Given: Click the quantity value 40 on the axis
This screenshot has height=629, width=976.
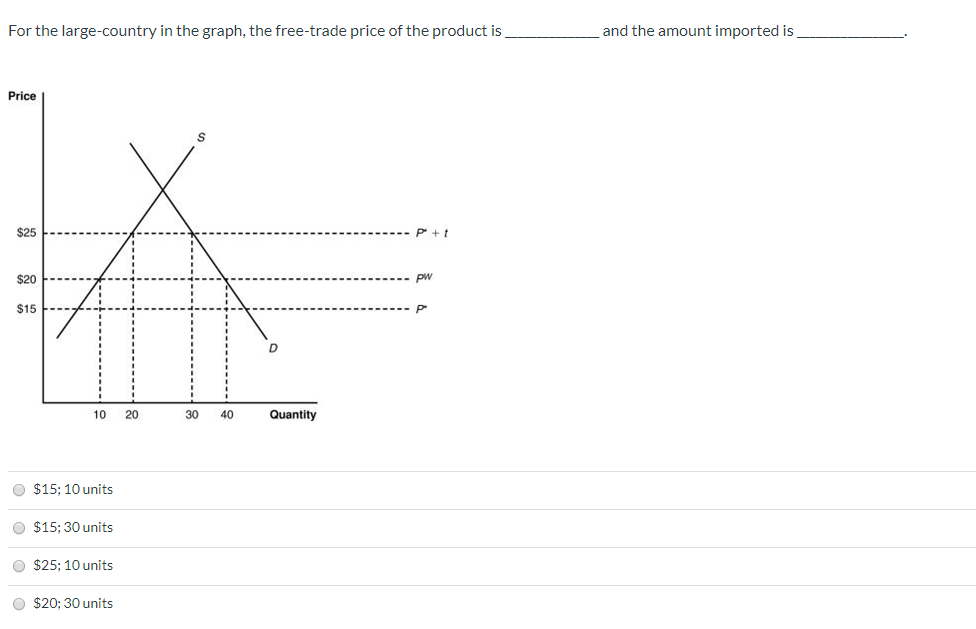Looking at the screenshot, I should coord(226,414).
